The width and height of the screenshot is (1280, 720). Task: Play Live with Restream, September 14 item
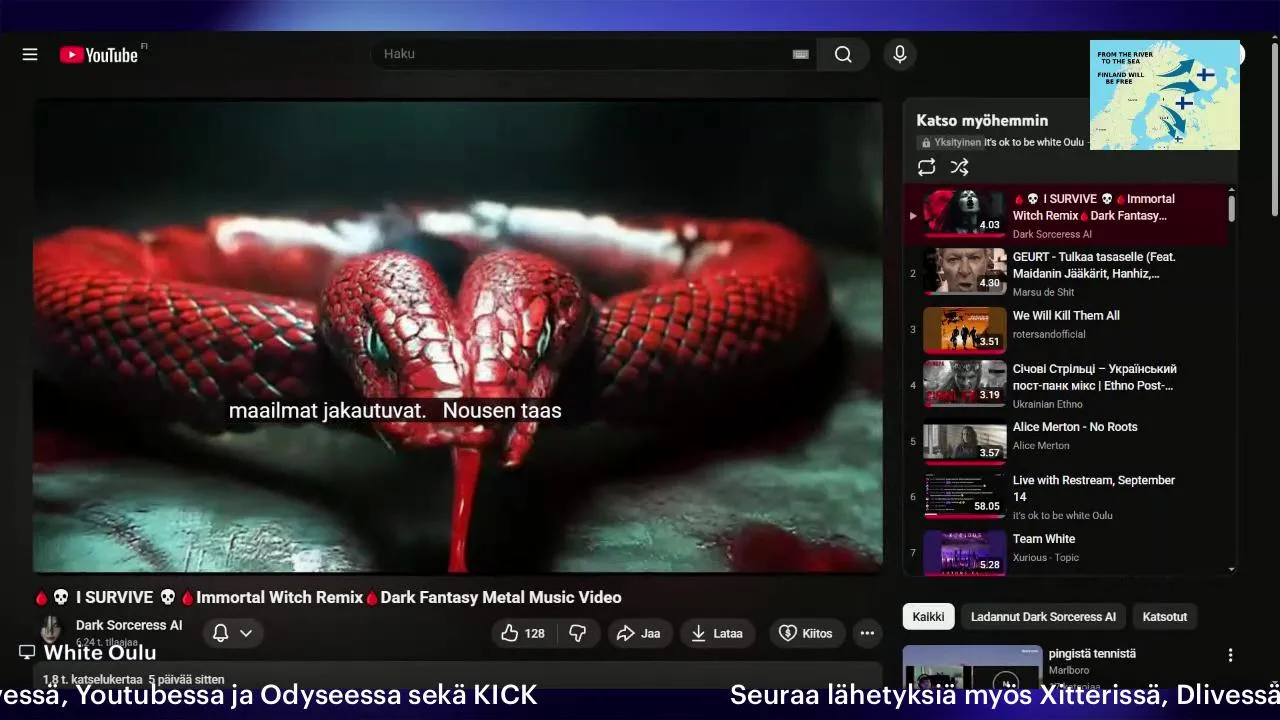[x=1064, y=497]
